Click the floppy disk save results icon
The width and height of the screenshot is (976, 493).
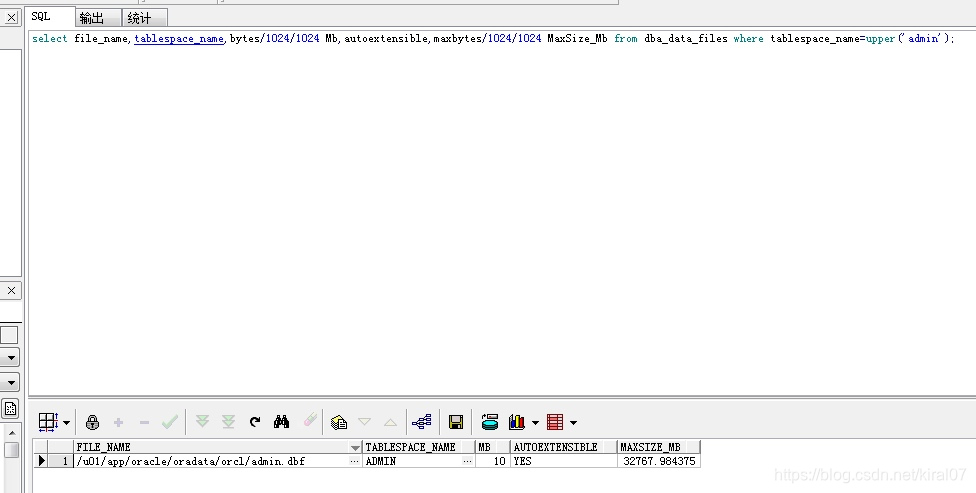pyautogui.click(x=456, y=422)
